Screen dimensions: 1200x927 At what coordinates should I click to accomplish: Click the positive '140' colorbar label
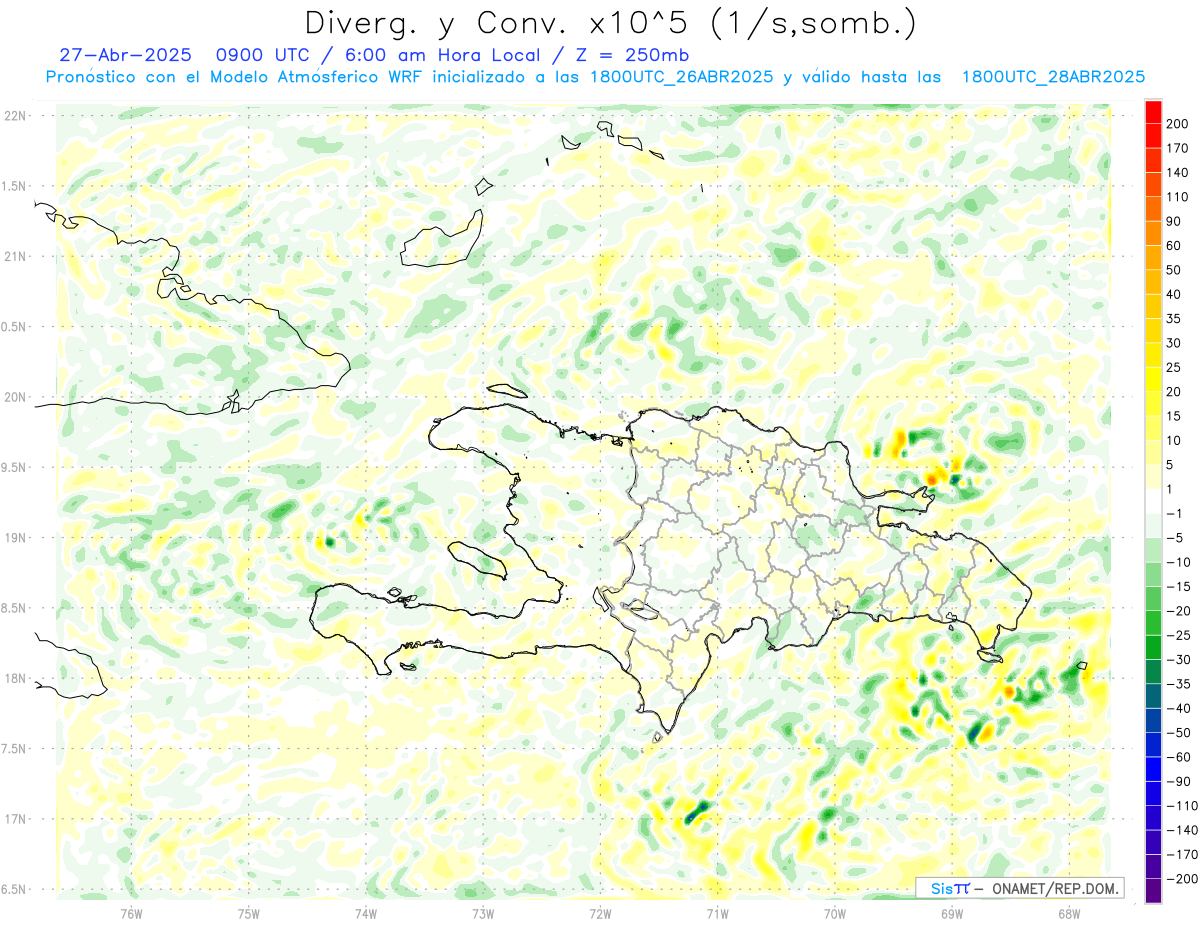click(x=1177, y=173)
